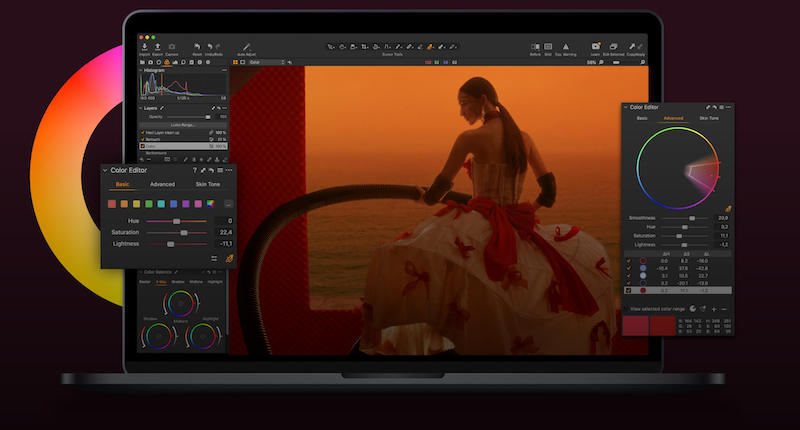The image size is (800, 430).
Task: Click the Export icon in the toolbar
Action: click(158, 46)
